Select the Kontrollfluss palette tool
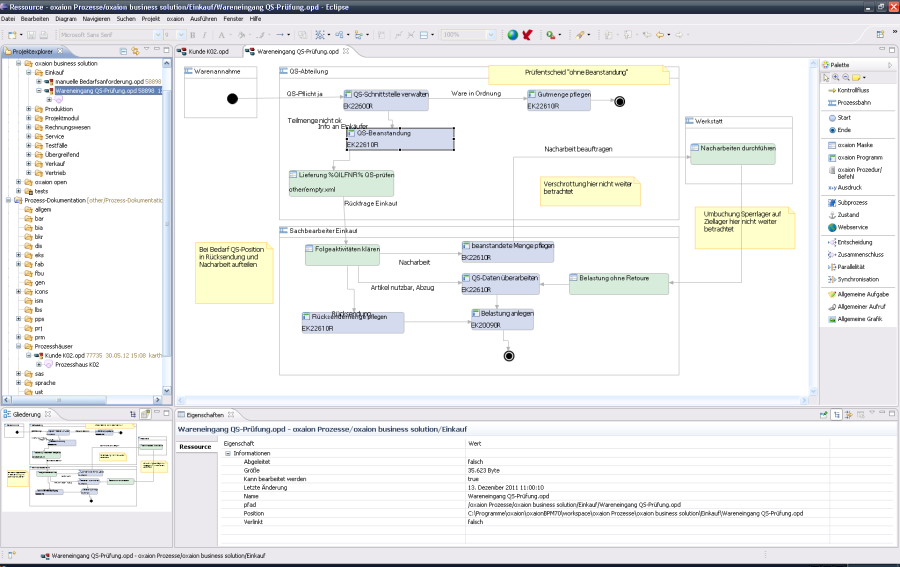 coord(849,91)
